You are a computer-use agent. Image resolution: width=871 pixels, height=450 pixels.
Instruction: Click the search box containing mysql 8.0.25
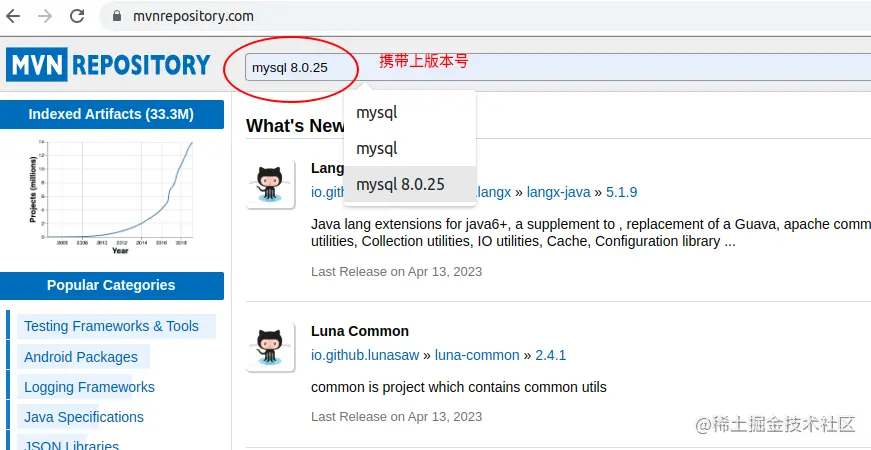click(558, 68)
